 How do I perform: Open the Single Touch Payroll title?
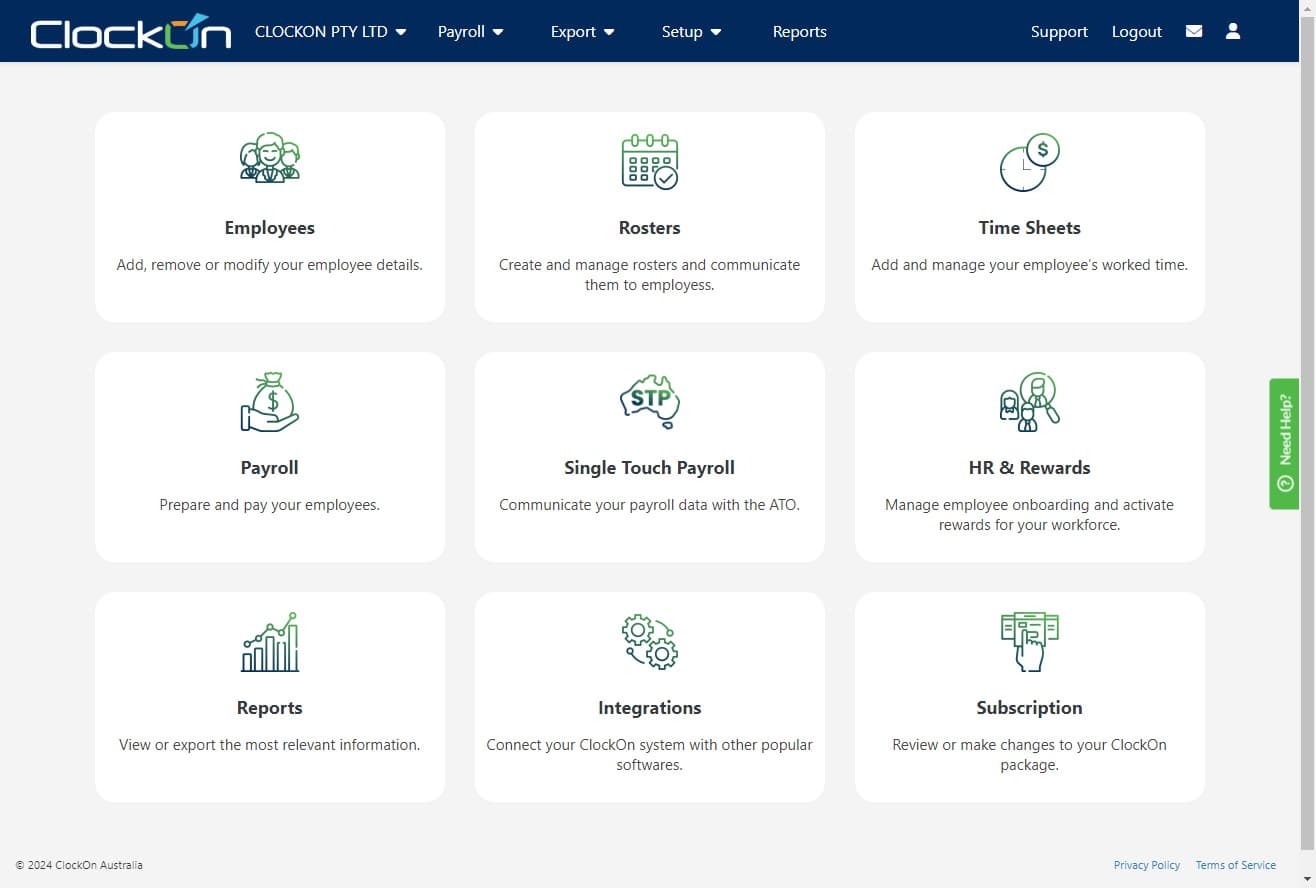650,468
